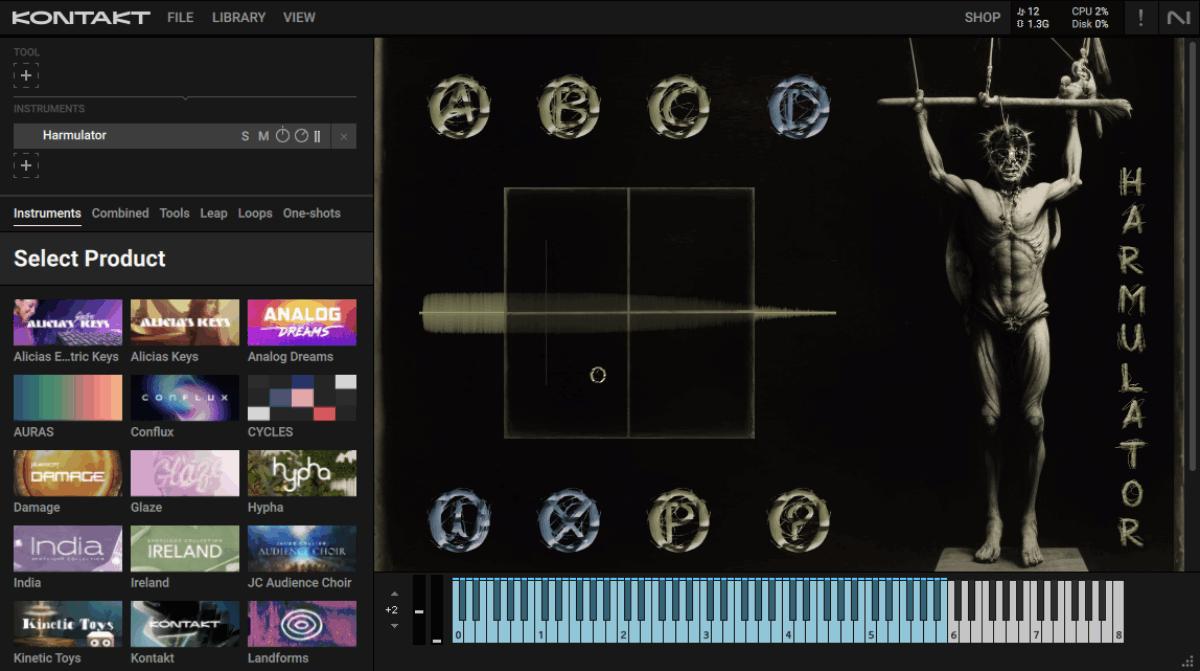The height and width of the screenshot is (671, 1200).
Task: Open the SHOP link
Action: [x=982, y=17]
